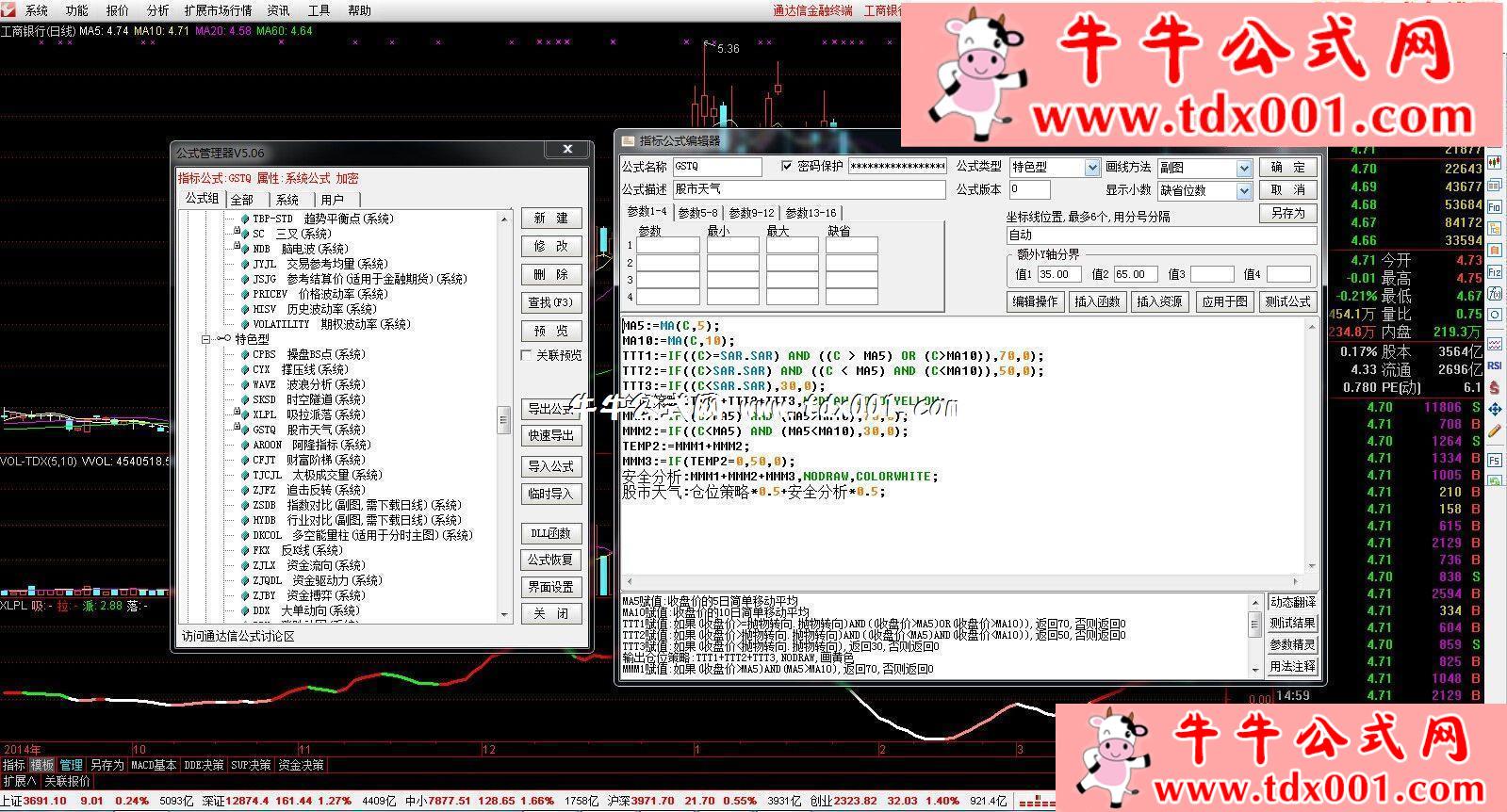Click the RSI icon in right sidebar

click(x=1495, y=365)
